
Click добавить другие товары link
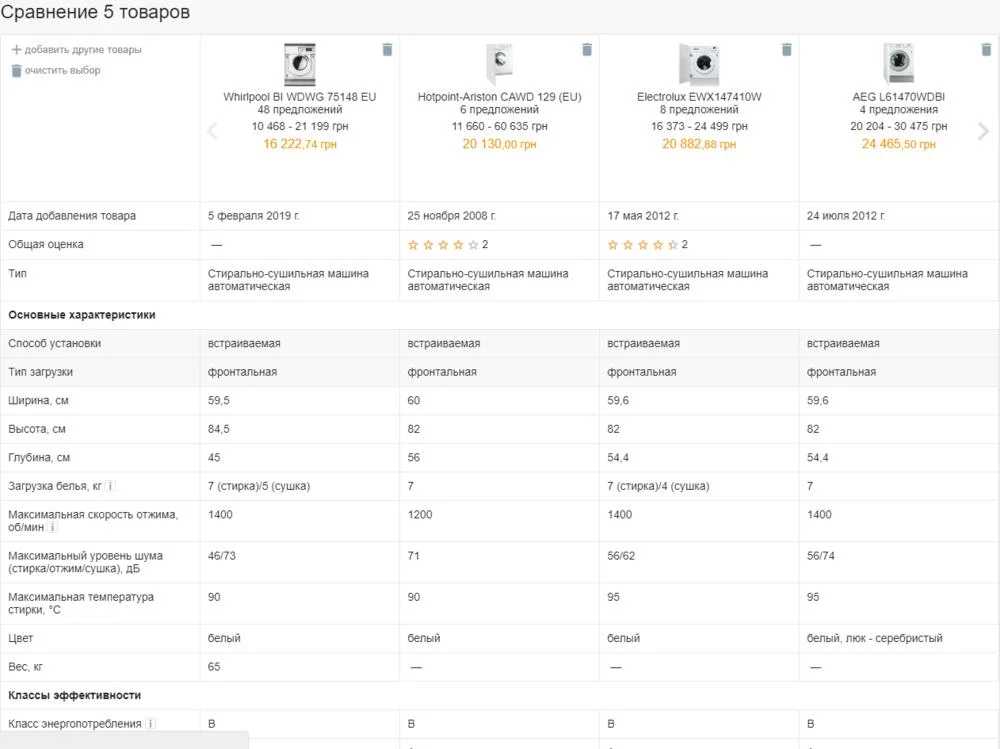[x=82, y=50]
